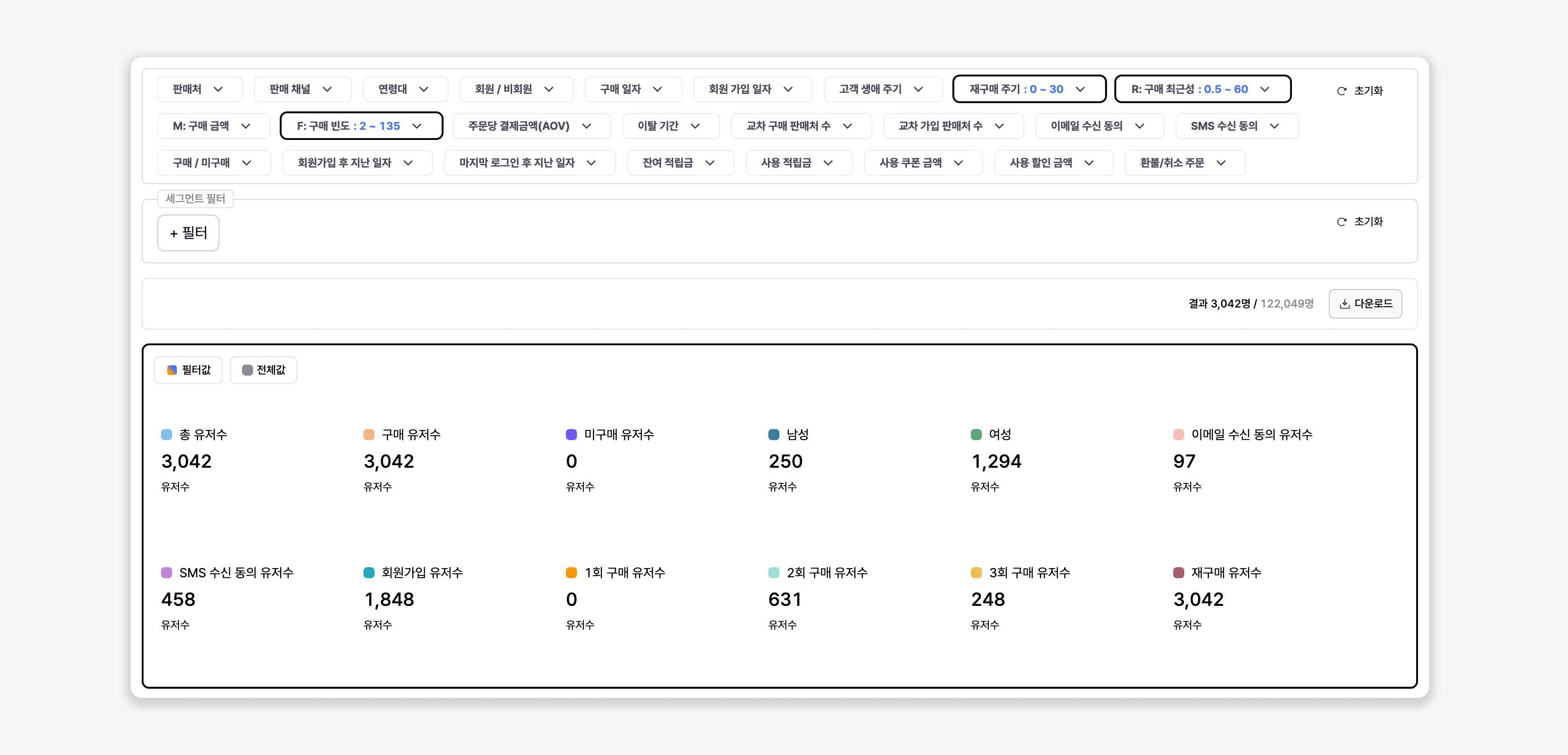The image size is (1568, 755).
Task: Open the 주문당 결제금액(AOV) filter menu
Action: coord(531,126)
